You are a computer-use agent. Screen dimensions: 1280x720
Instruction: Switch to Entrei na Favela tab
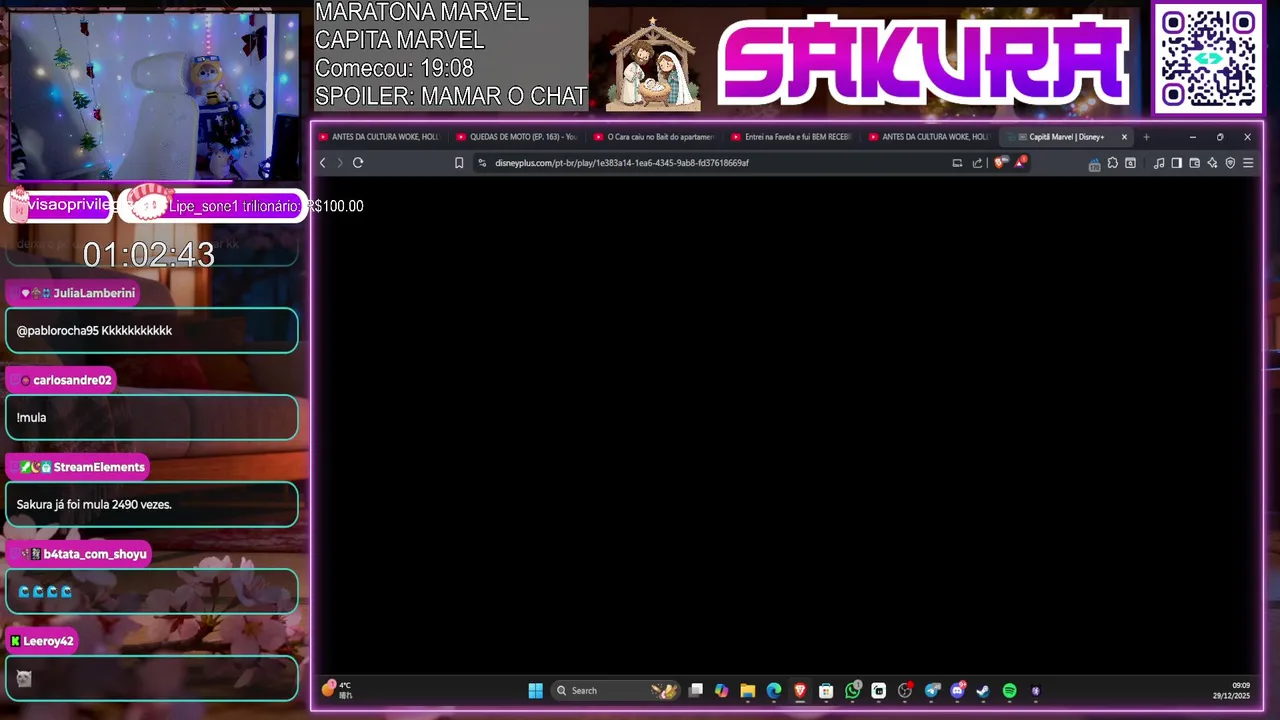click(x=791, y=137)
